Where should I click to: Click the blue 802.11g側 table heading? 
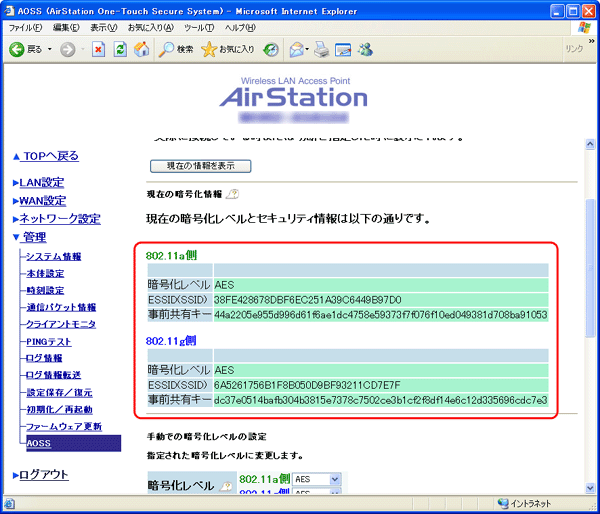pyautogui.click(x=171, y=341)
